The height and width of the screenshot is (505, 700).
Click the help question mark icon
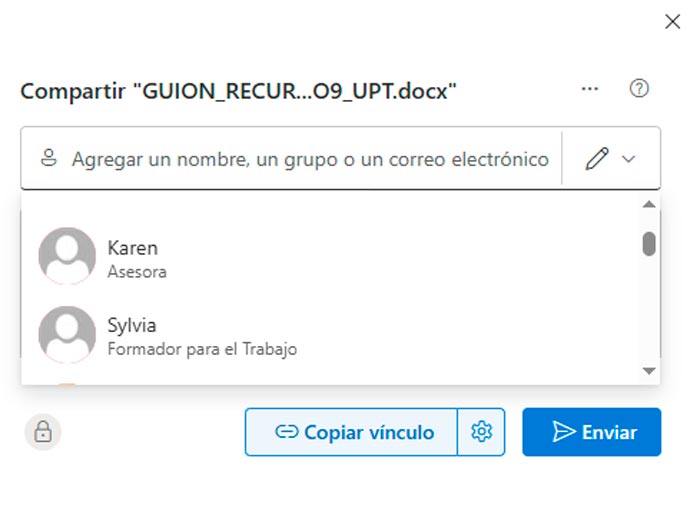[639, 89]
